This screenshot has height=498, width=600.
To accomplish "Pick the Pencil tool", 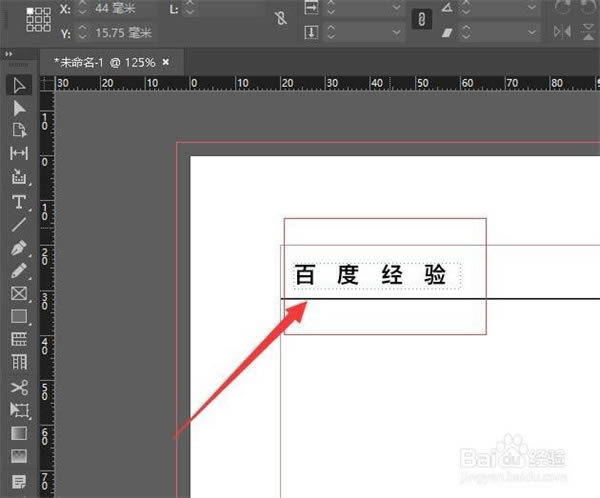I will coord(19,271).
